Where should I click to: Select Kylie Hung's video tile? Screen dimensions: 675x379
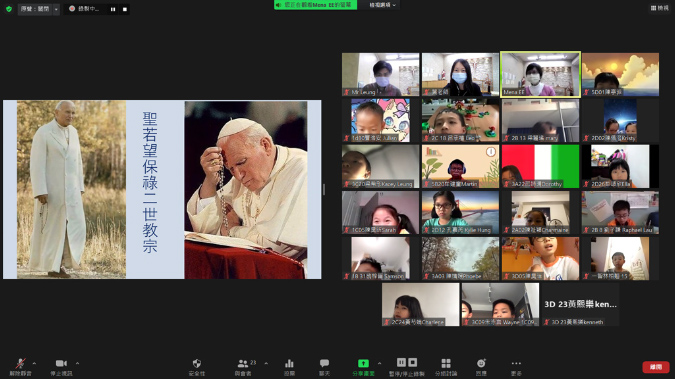460,212
